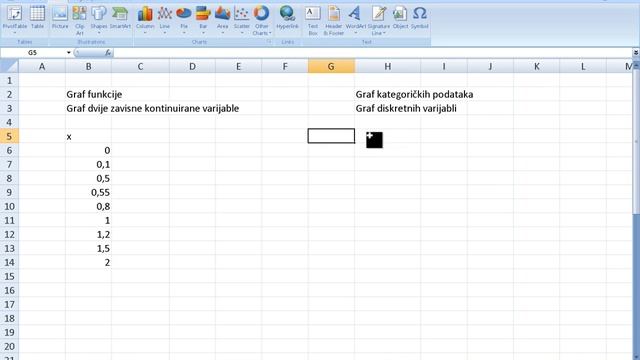
Task: Select cell B5 containing x
Action: coord(88,136)
